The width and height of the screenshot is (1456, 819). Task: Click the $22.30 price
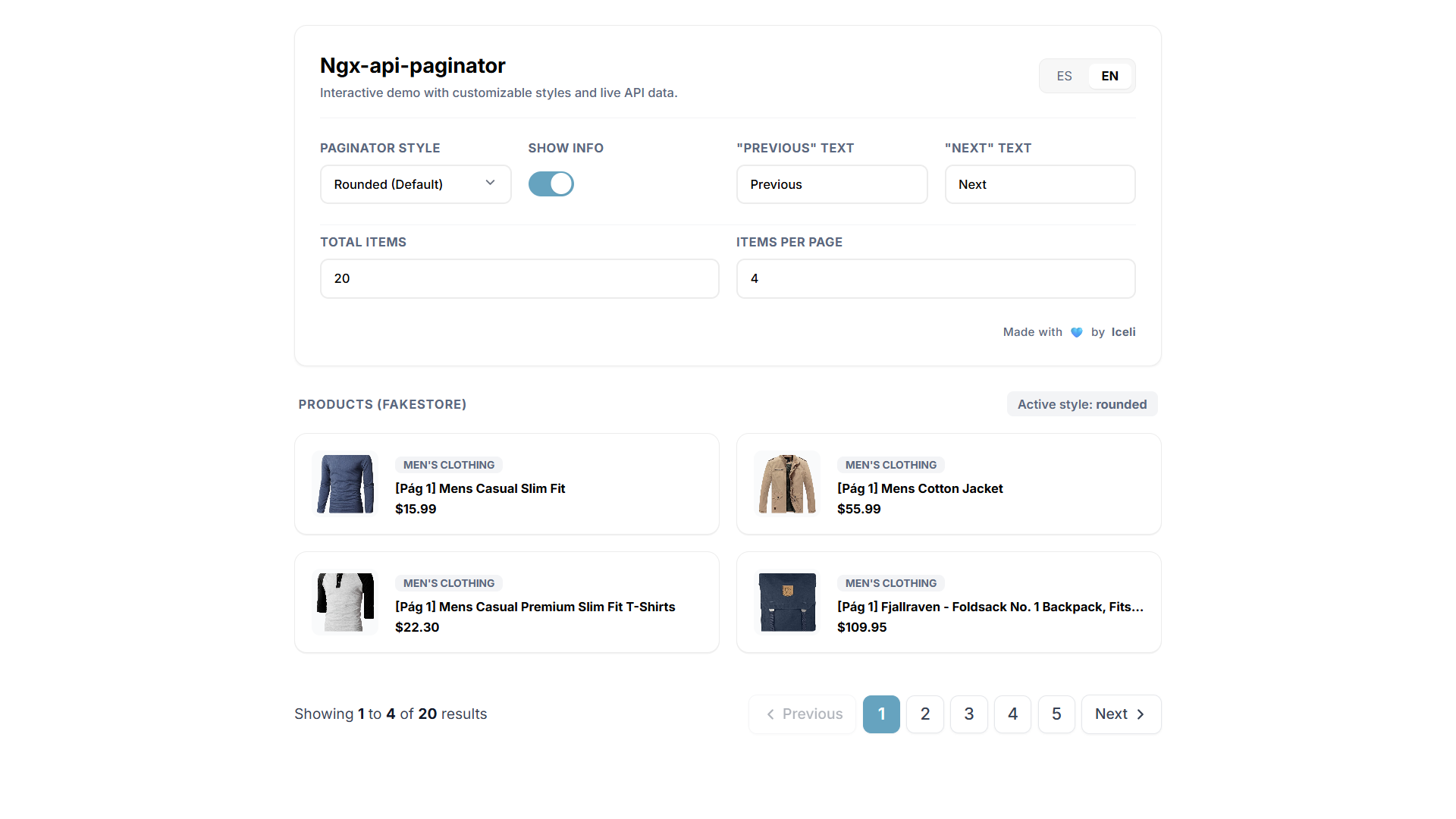pyautogui.click(x=417, y=627)
